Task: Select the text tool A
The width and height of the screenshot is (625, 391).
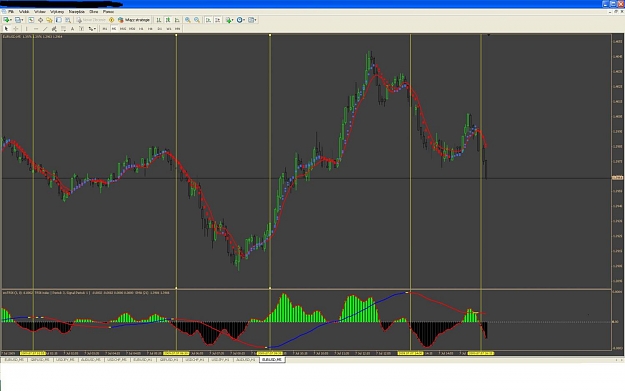Action: tap(72, 29)
